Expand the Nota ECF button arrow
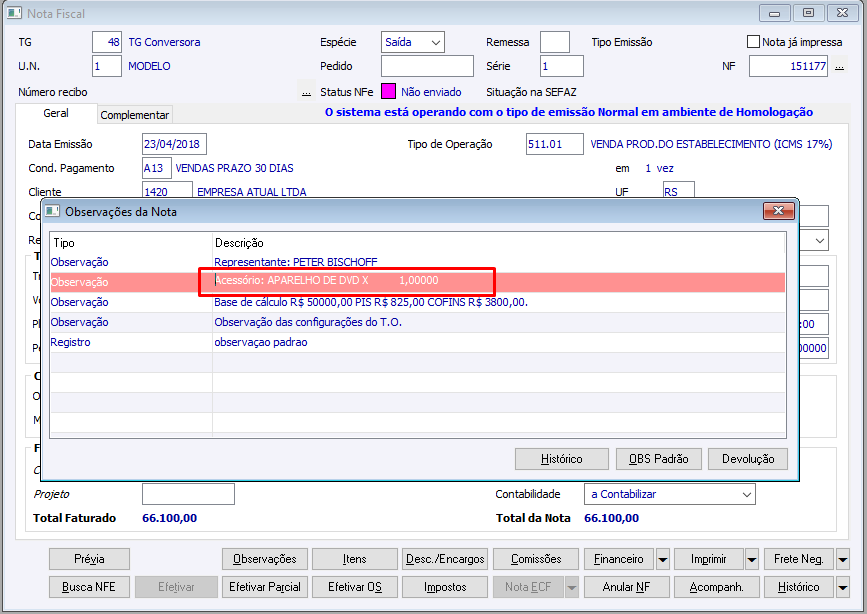Viewport: 867px width, 614px height. click(x=572, y=587)
